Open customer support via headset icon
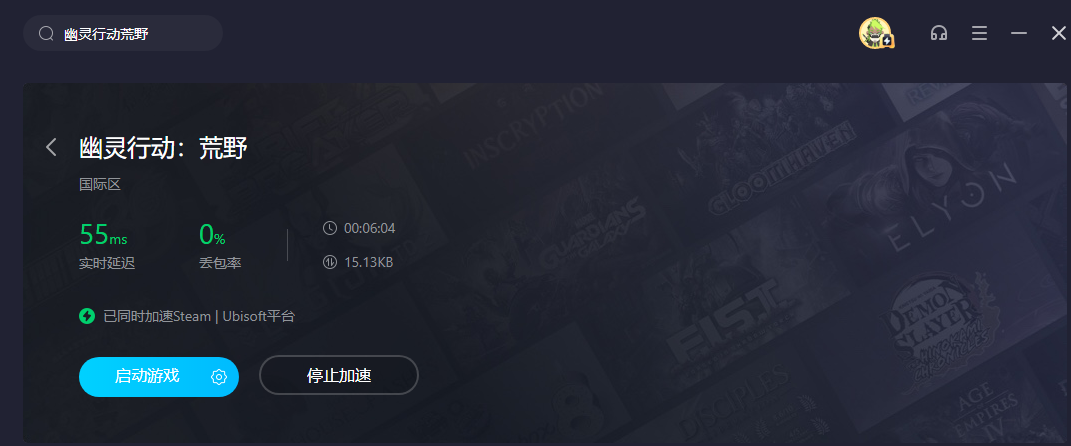1071x446 pixels. point(939,33)
